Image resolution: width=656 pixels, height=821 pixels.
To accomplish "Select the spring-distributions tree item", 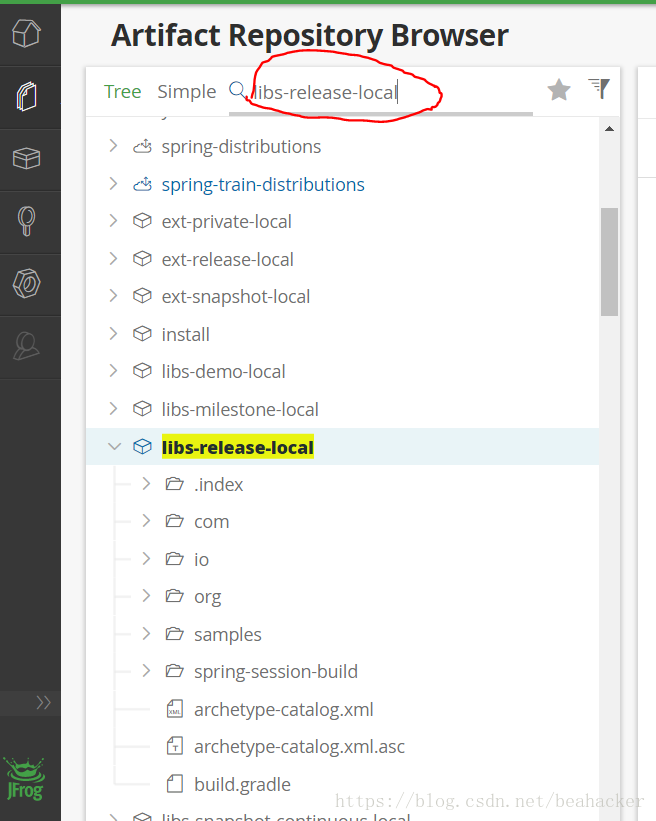I will click(x=241, y=147).
